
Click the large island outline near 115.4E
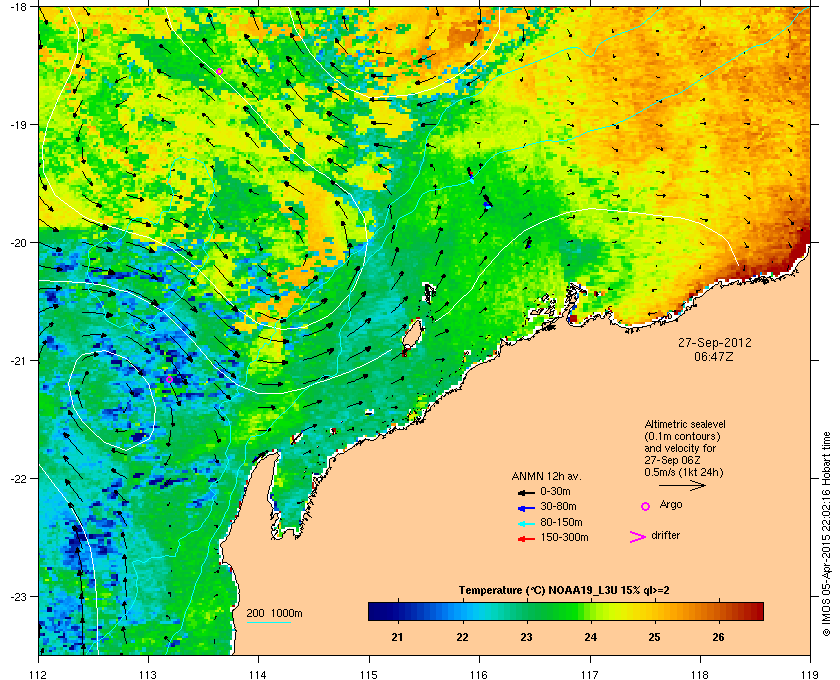point(413,333)
